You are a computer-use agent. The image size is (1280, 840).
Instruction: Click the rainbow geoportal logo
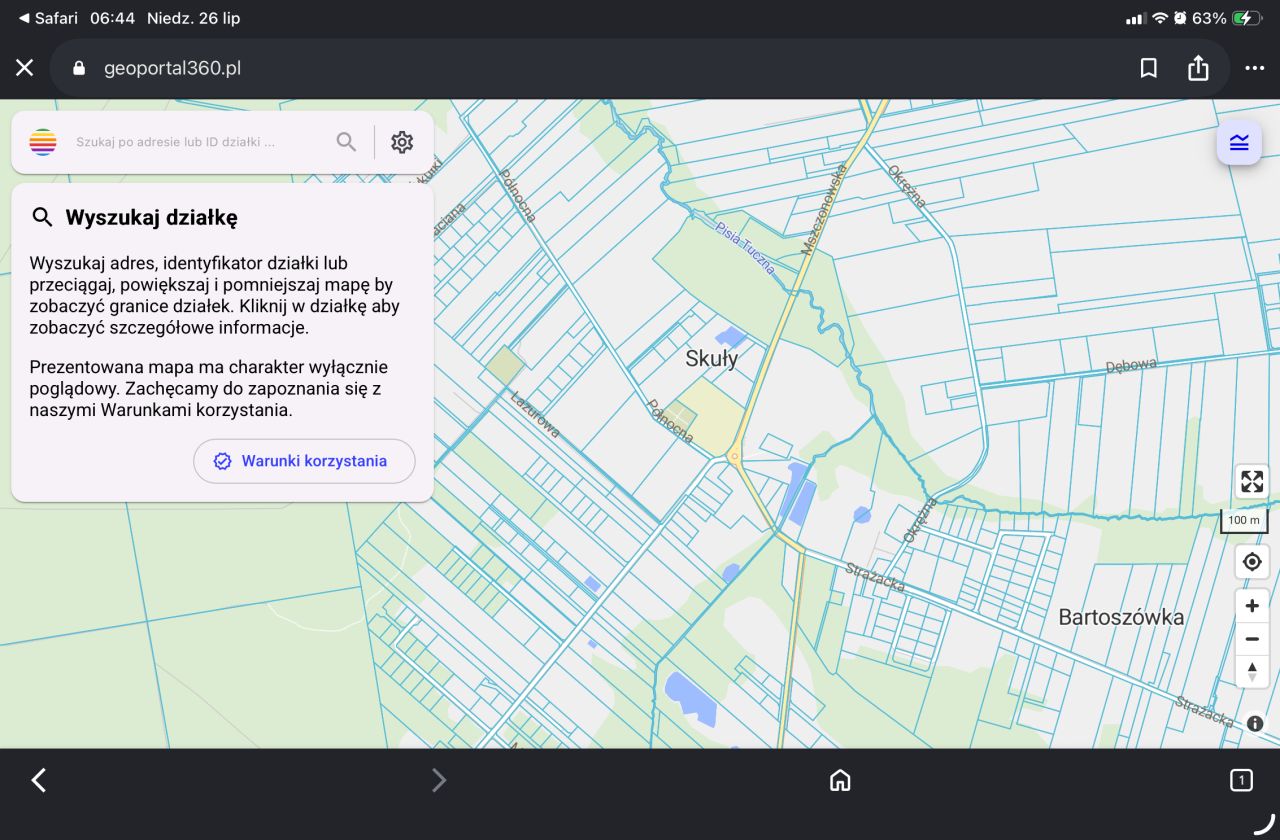43,142
